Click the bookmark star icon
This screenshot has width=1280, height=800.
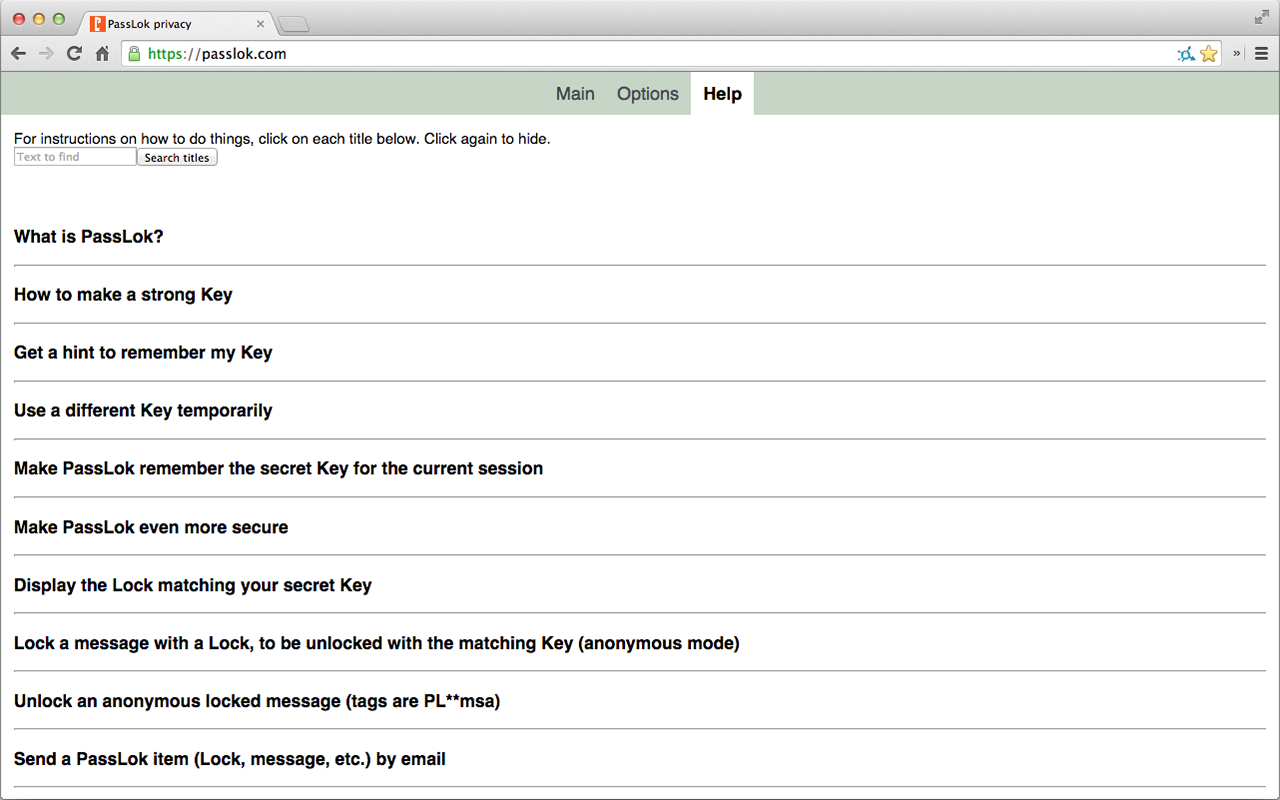click(x=1209, y=54)
